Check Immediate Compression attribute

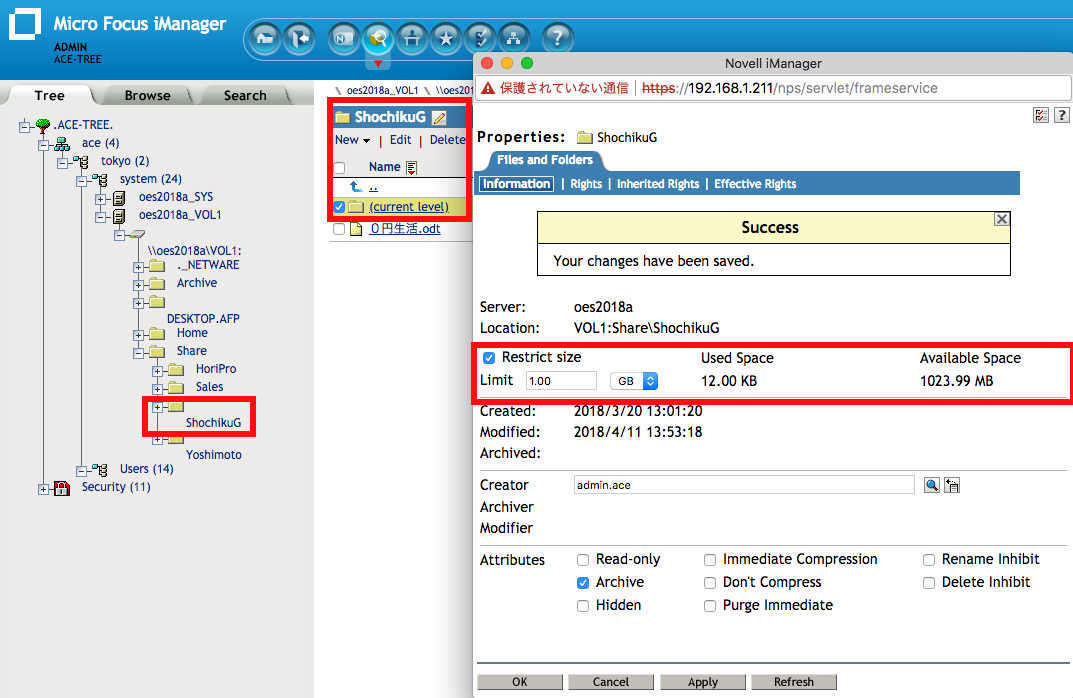(x=710, y=560)
